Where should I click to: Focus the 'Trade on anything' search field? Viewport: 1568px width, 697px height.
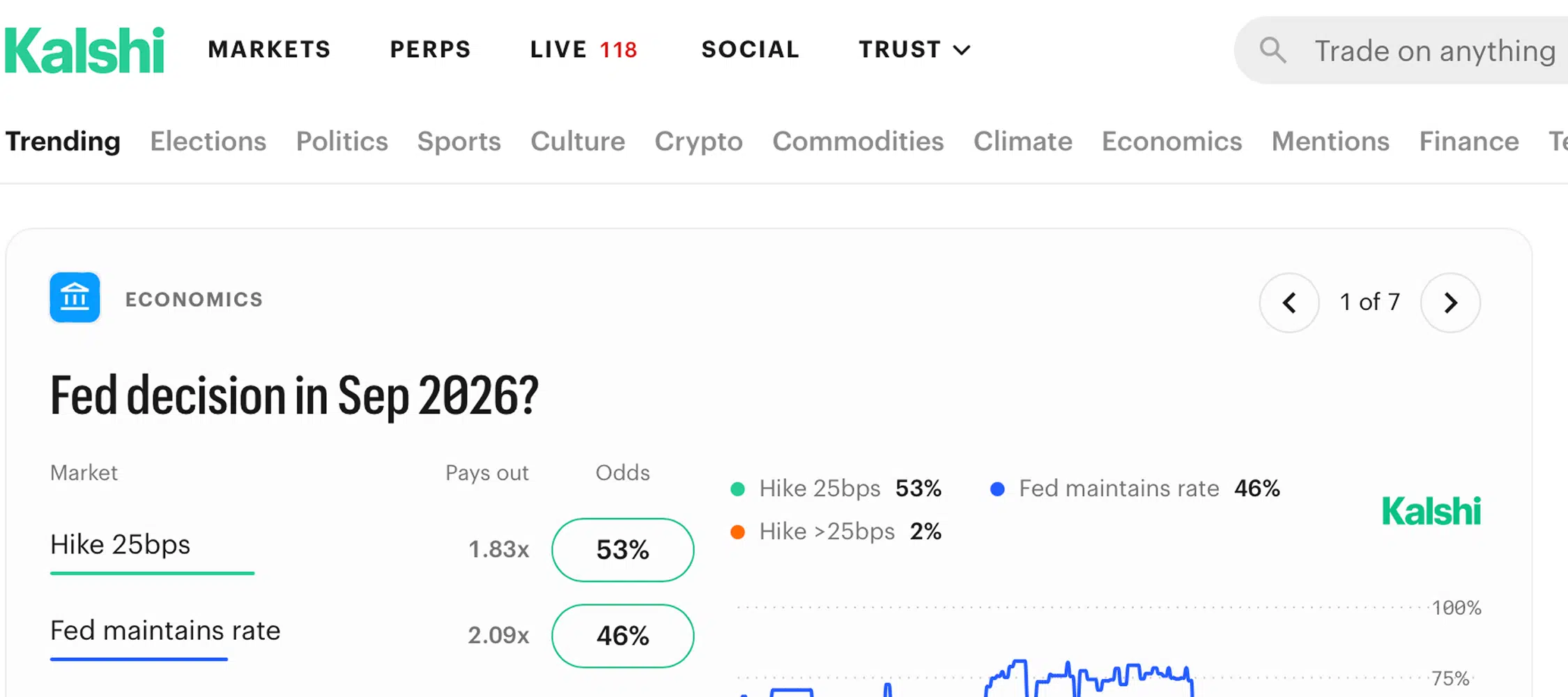[x=1401, y=50]
